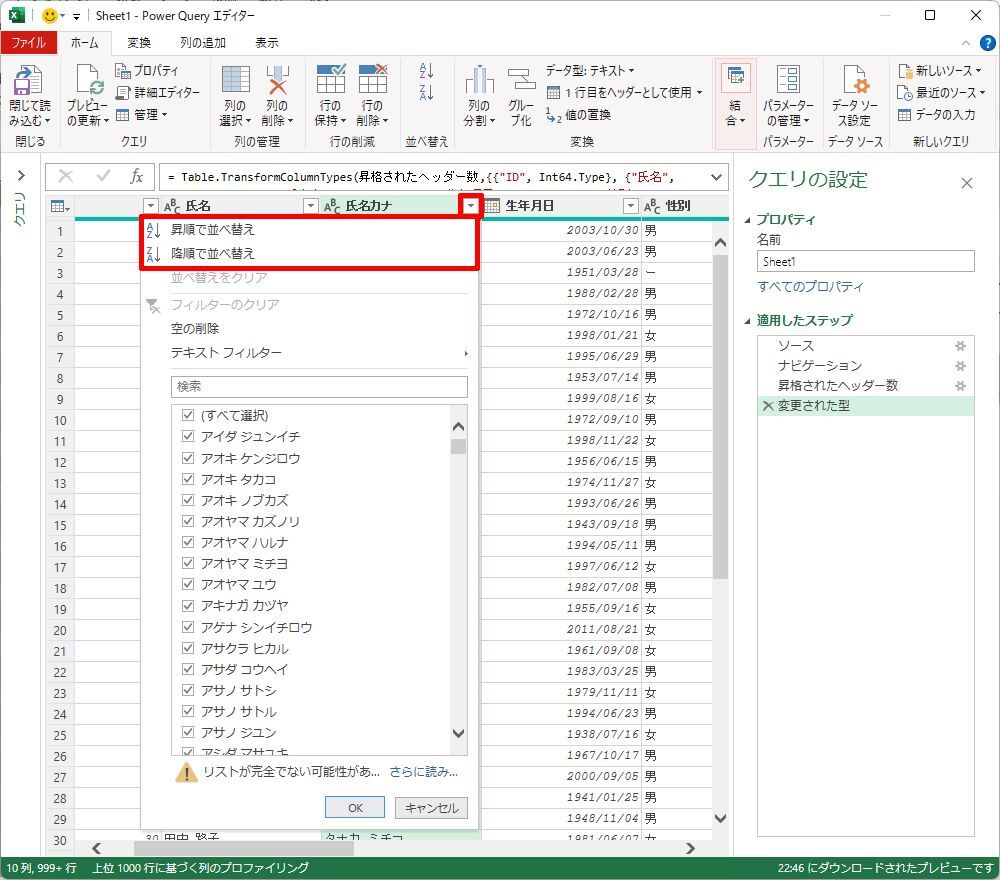Expand the formula bar chevron
The image size is (1000, 880).
(x=716, y=177)
